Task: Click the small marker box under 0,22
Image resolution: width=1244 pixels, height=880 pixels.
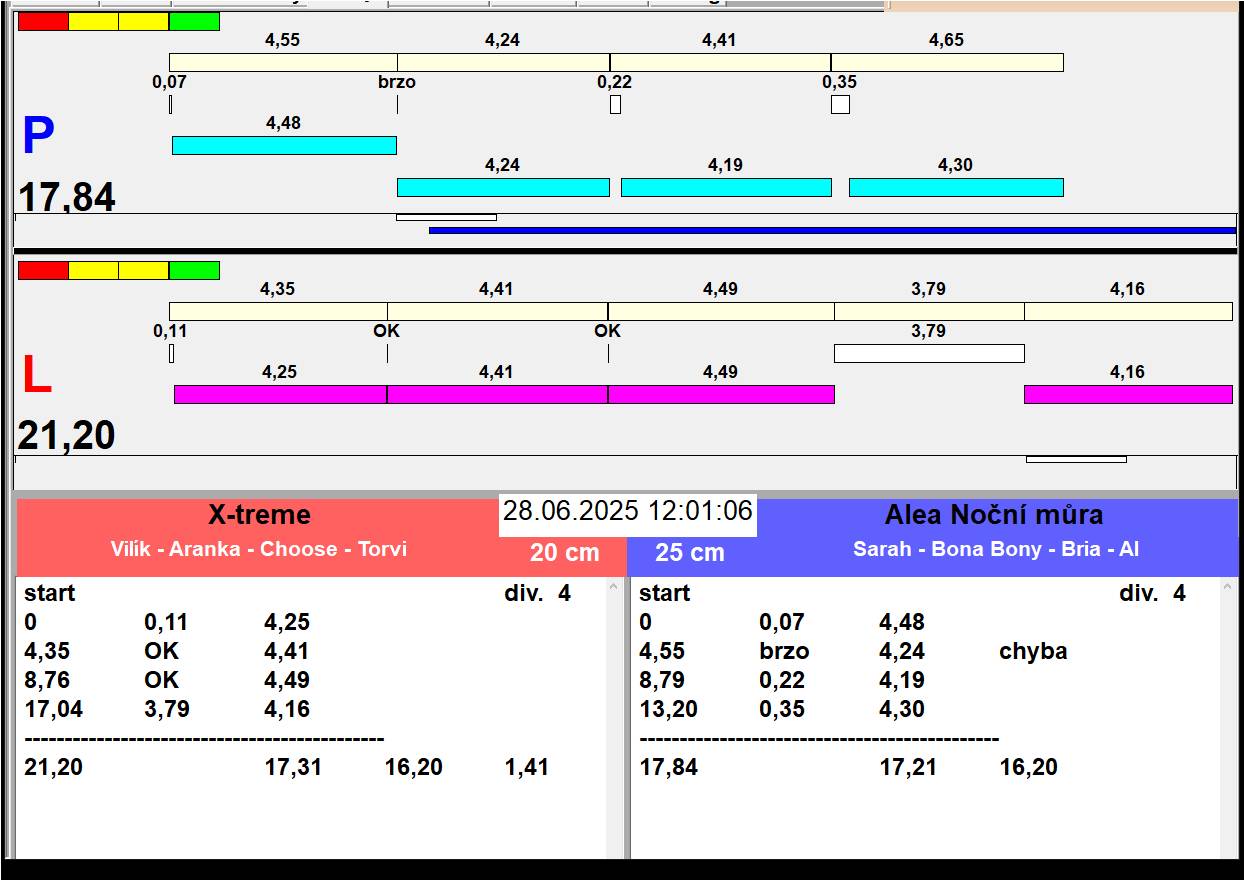Action: tap(615, 104)
